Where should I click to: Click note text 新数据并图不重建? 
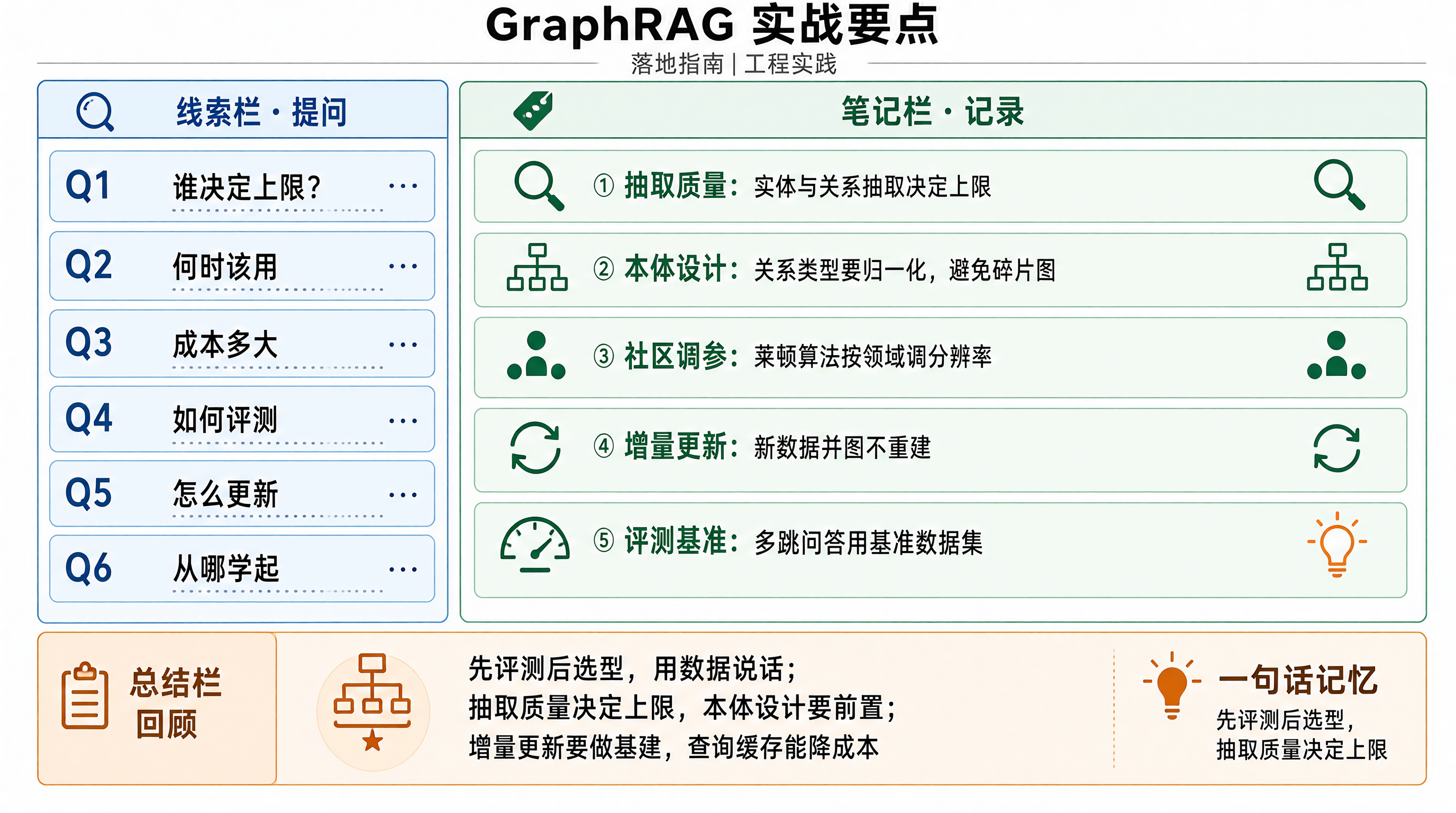coord(842,448)
